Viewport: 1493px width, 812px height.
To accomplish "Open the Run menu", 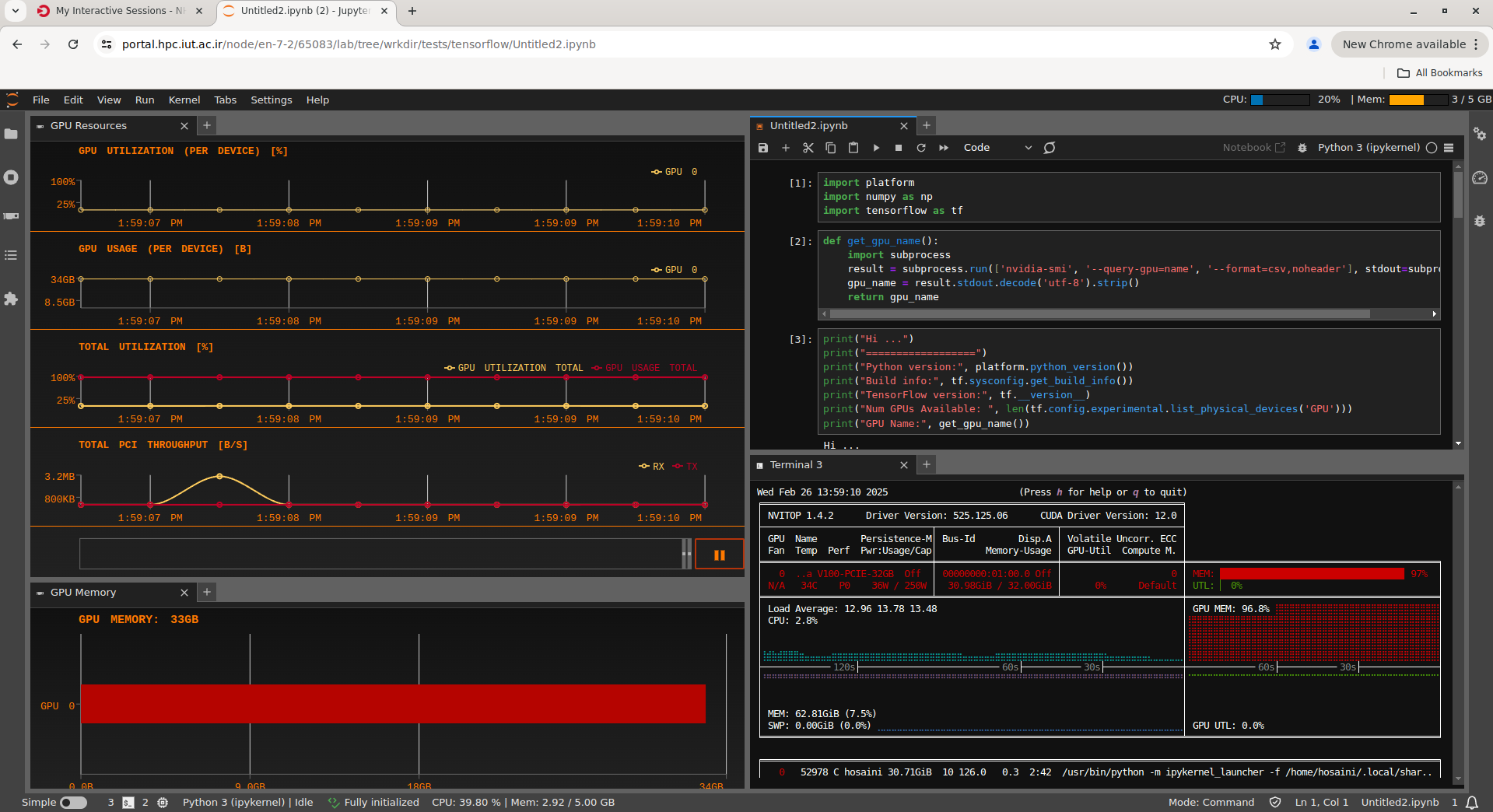I will click(145, 100).
